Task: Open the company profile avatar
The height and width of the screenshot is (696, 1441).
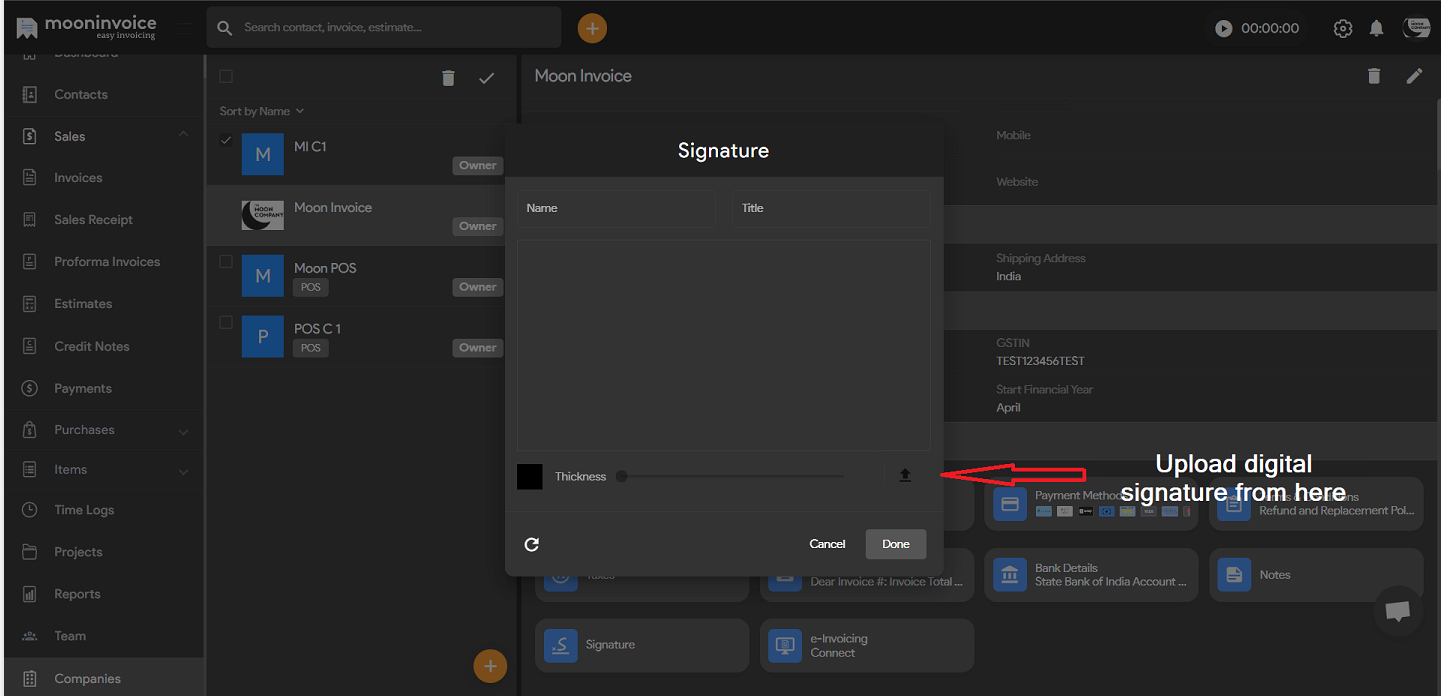Action: click(x=1416, y=28)
